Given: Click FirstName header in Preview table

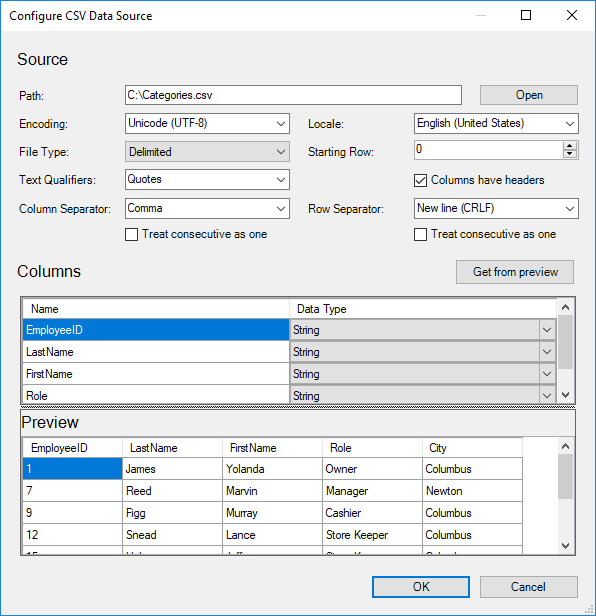Looking at the screenshot, I should (x=272, y=448).
